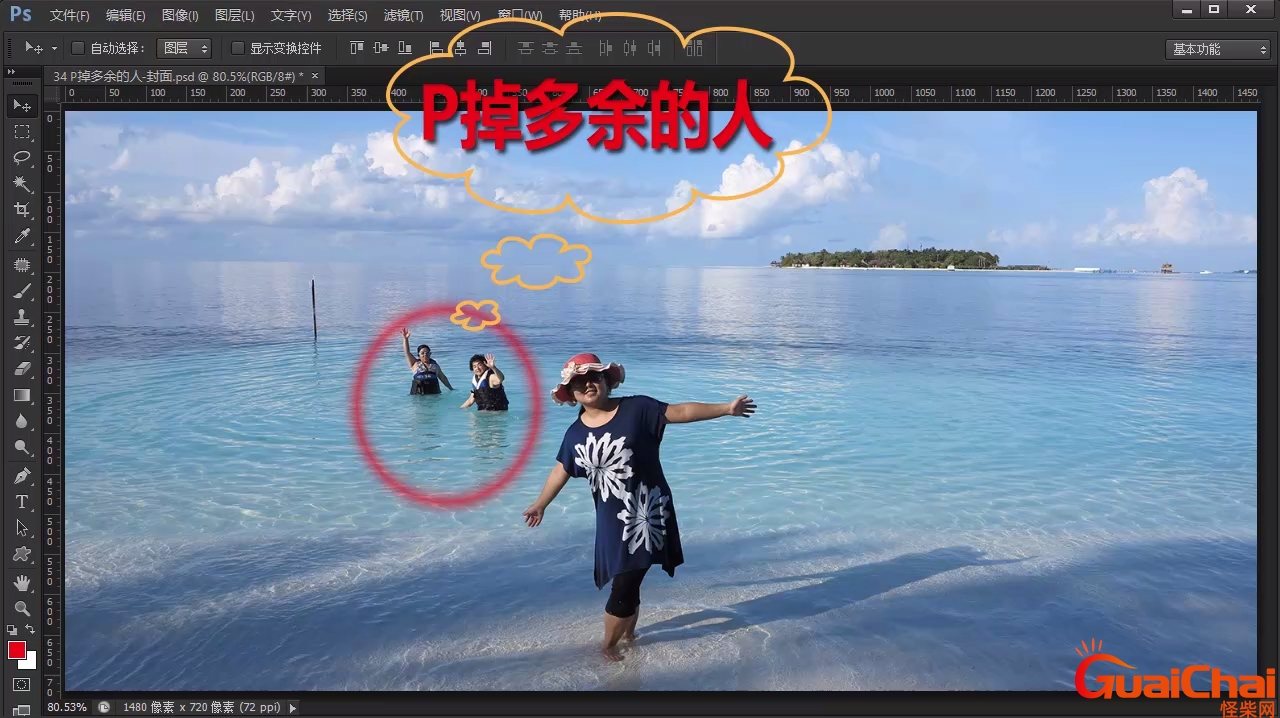Select the Magic Wand tool
Screen dimensions: 1280x718
pos(22,184)
